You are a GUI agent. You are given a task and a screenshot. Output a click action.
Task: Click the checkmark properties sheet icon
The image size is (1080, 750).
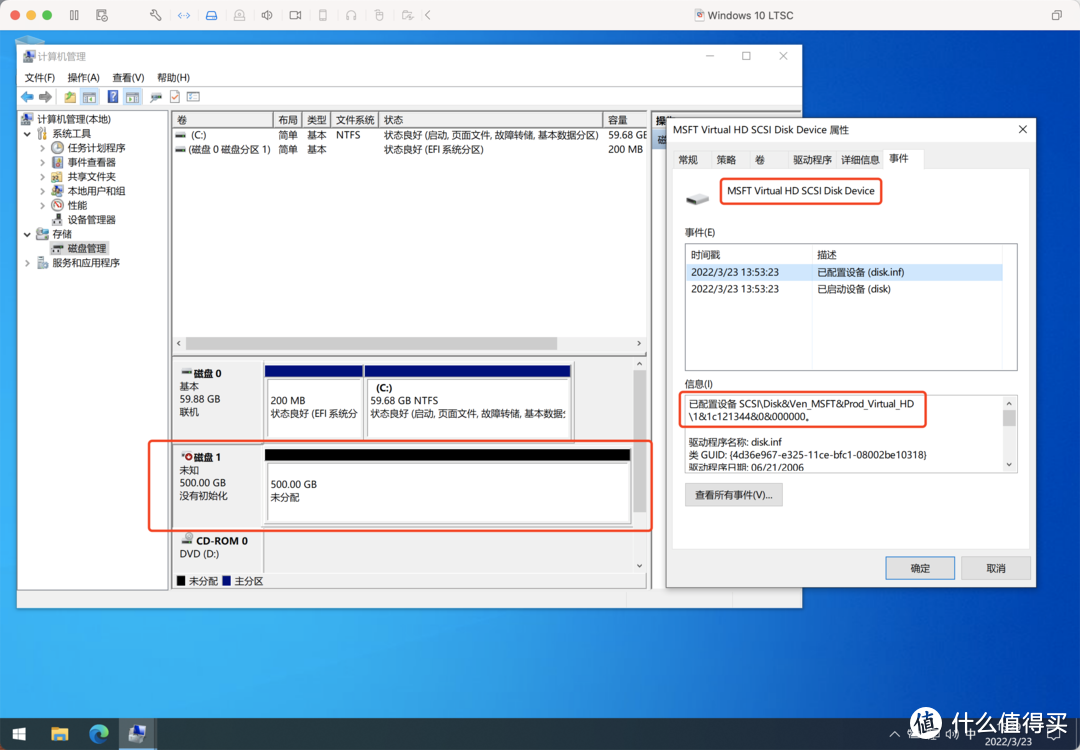coord(175,97)
